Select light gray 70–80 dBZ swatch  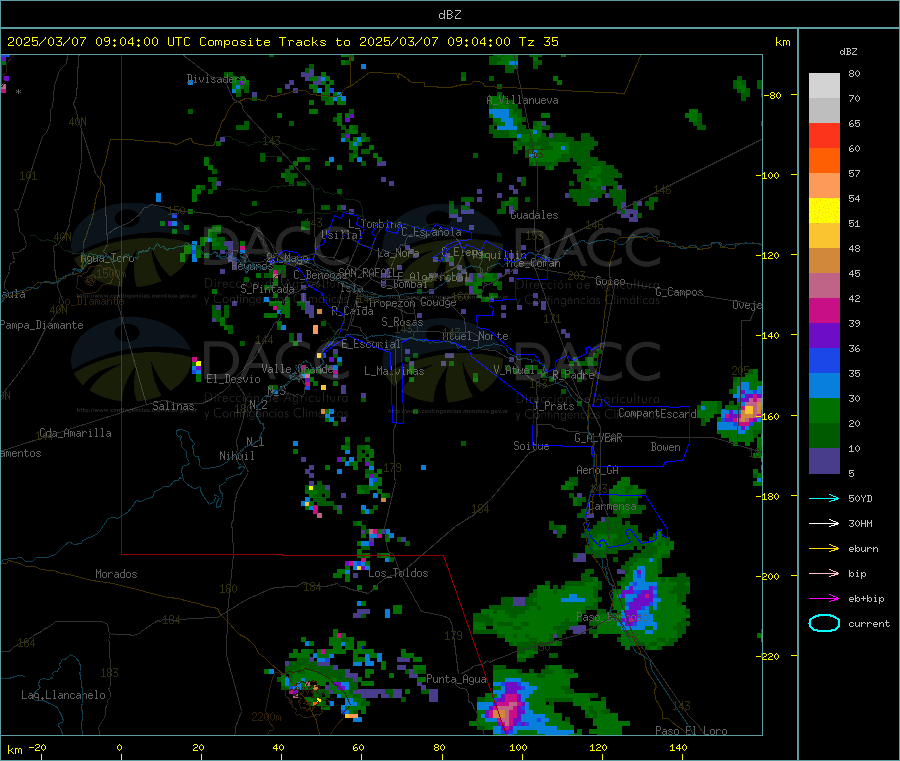click(824, 86)
